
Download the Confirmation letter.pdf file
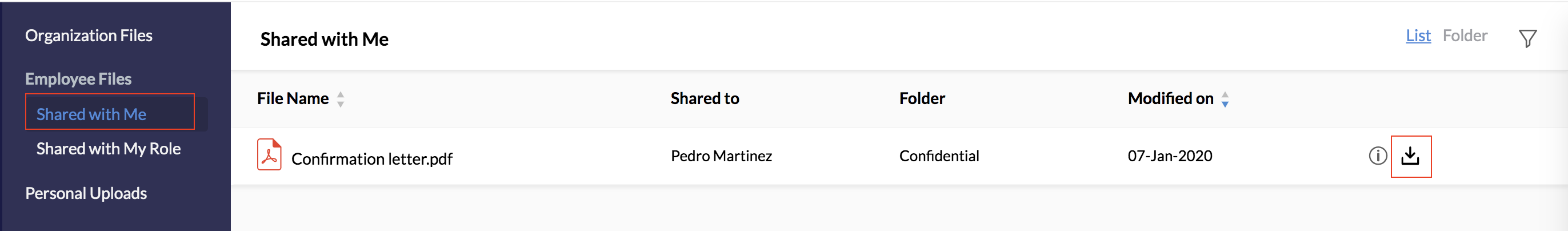[1410, 157]
